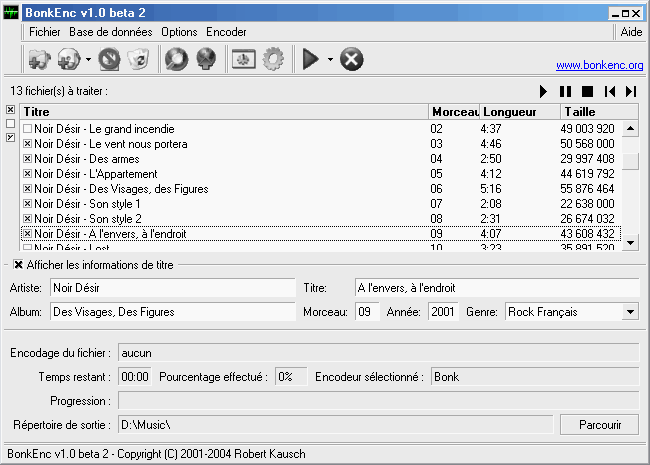Uncheck the Son style 2 checkbox
Viewport: 650px width, 465px height.
click(27, 218)
